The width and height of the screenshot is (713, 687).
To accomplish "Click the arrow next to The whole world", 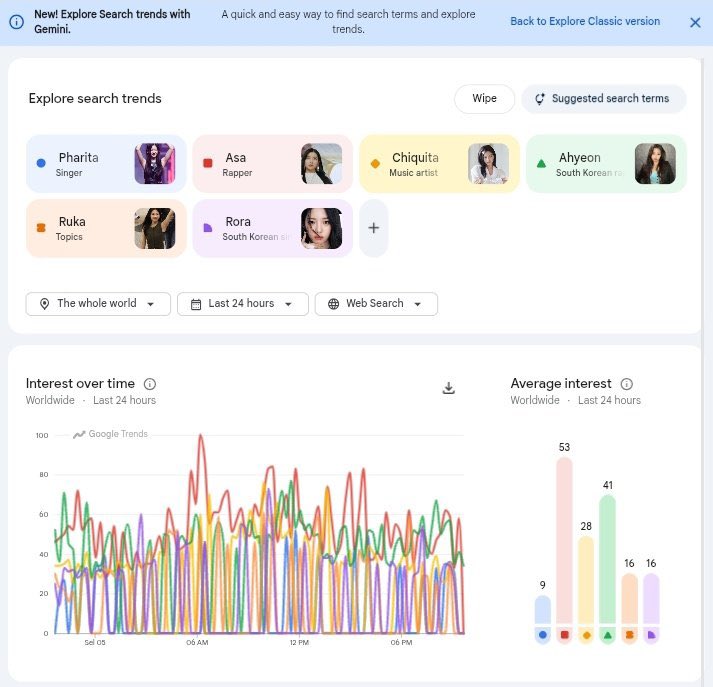I will tap(151, 304).
